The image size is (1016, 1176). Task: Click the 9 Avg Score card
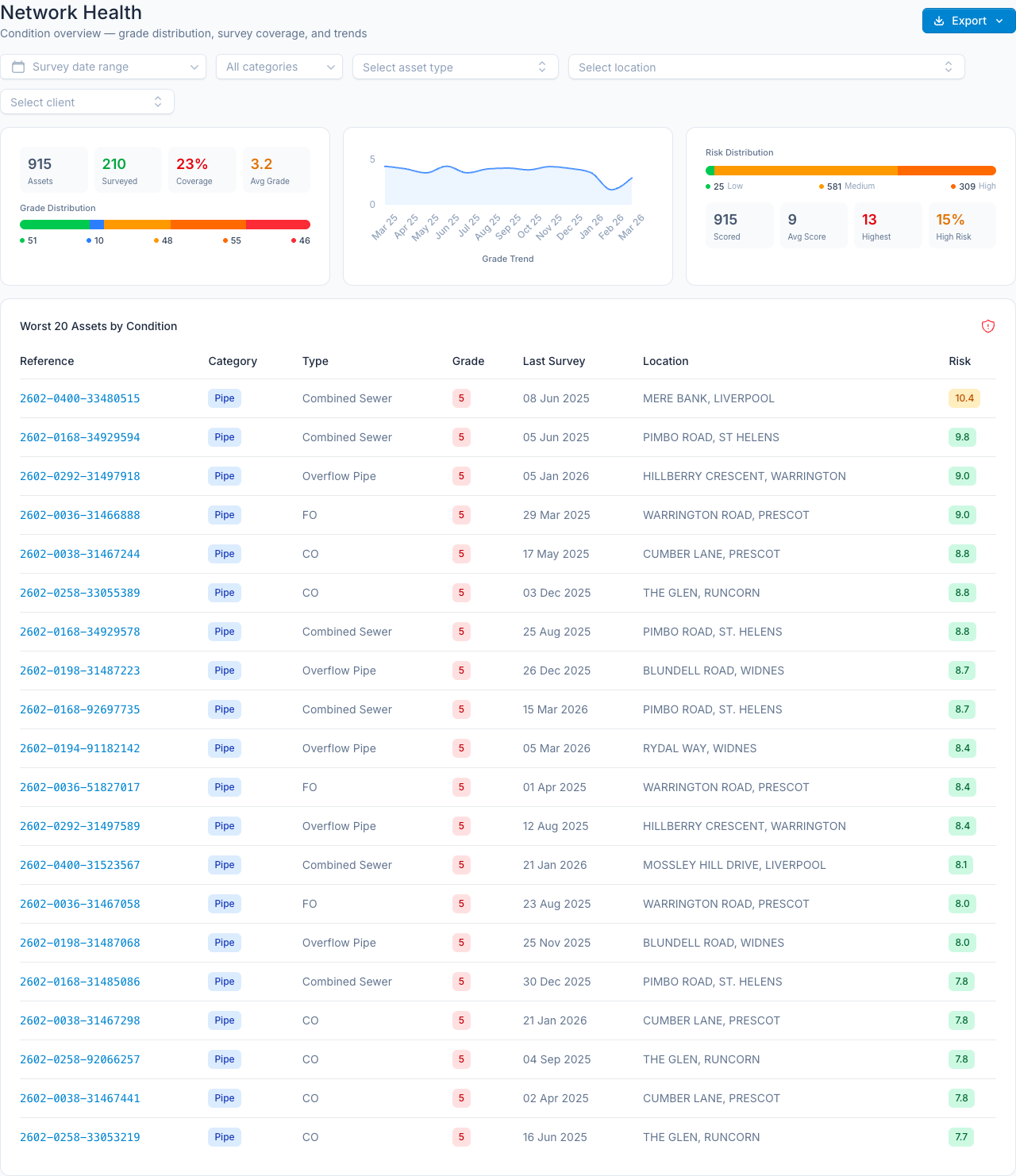(x=814, y=225)
